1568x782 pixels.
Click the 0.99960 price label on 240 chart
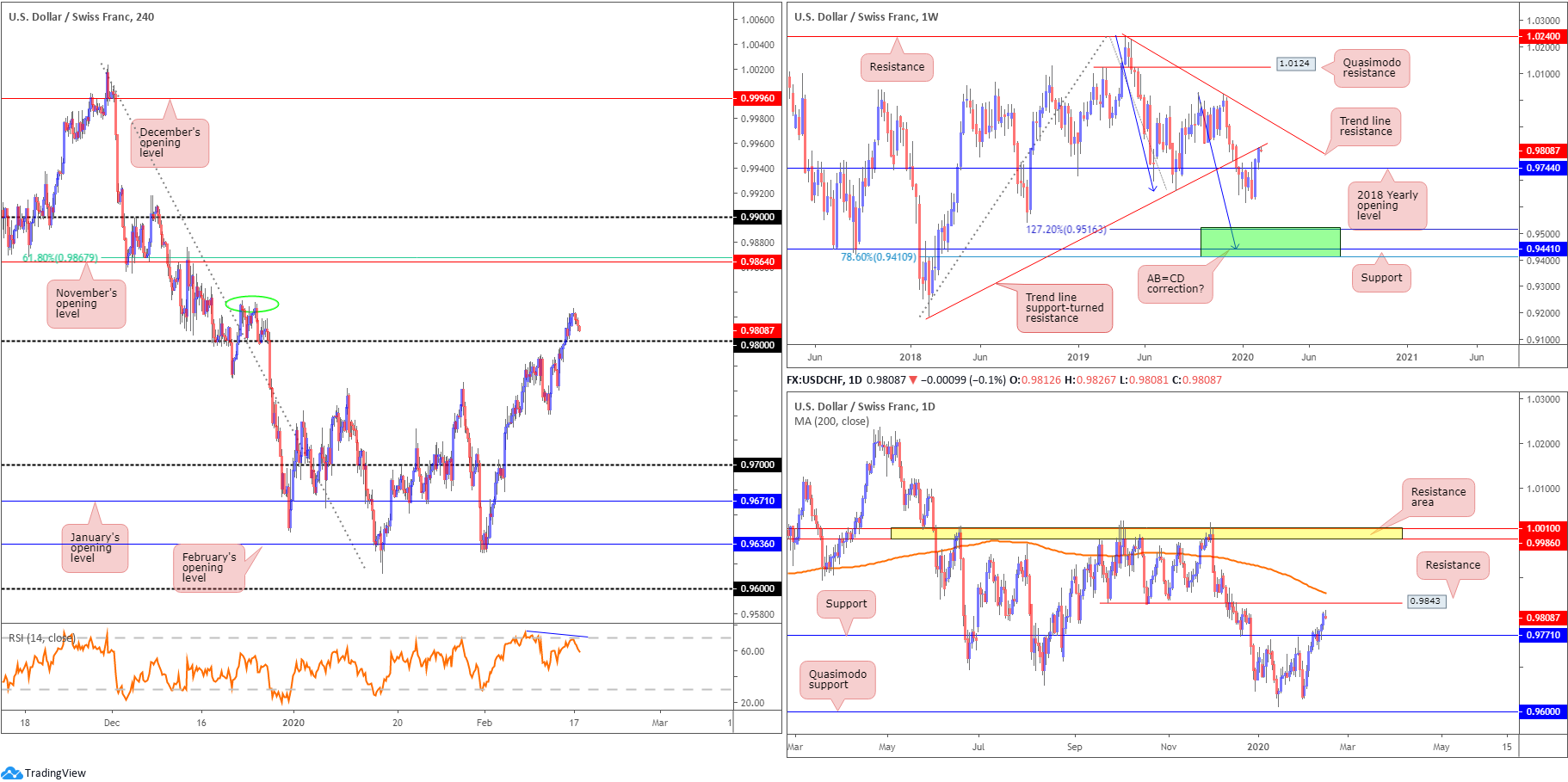(758, 98)
